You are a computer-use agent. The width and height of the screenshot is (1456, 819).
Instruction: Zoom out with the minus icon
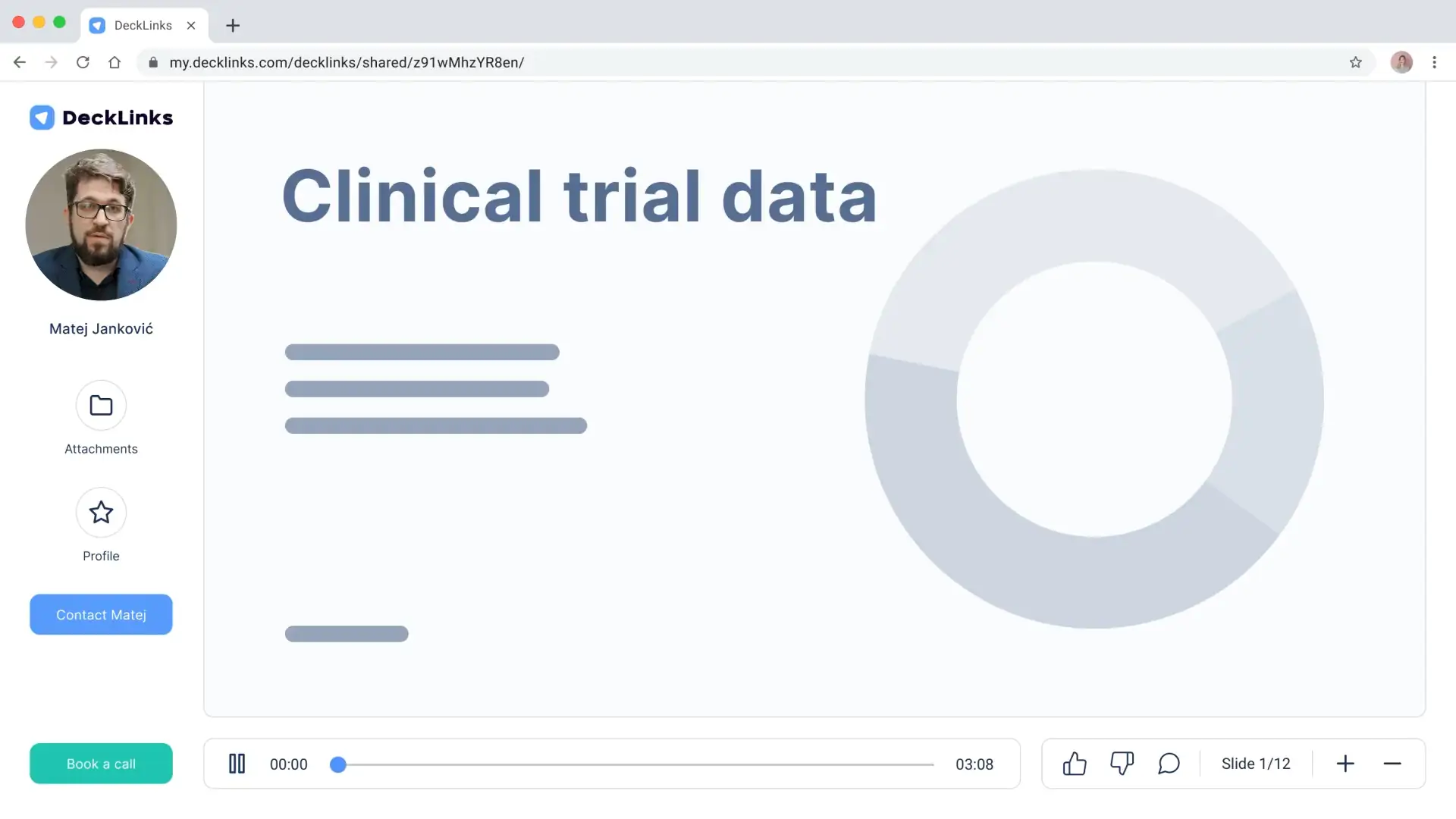pos(1392,764)
